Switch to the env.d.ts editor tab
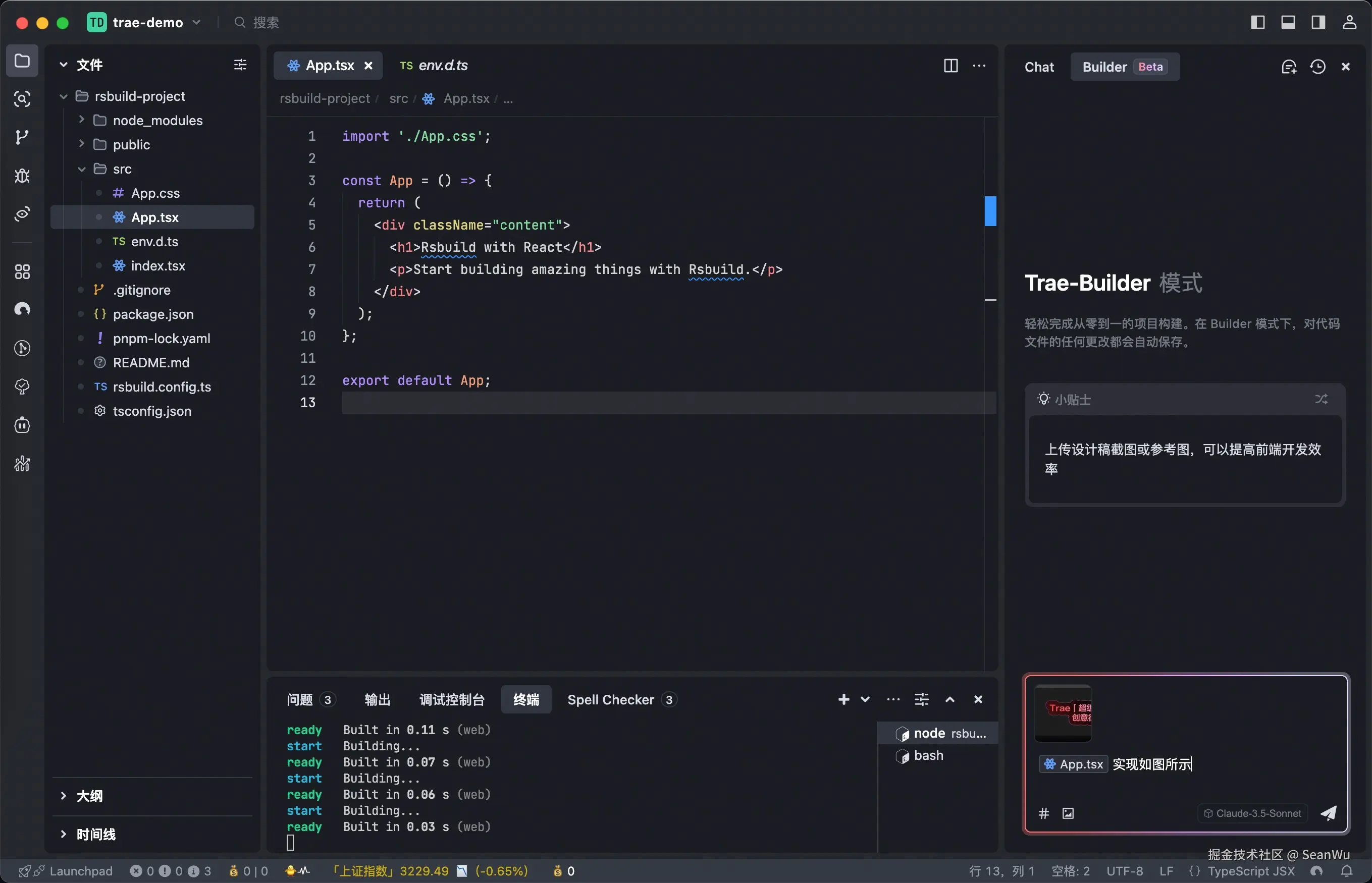The image size is (1372, 883). pyautogui.click(x=435, y=66)
